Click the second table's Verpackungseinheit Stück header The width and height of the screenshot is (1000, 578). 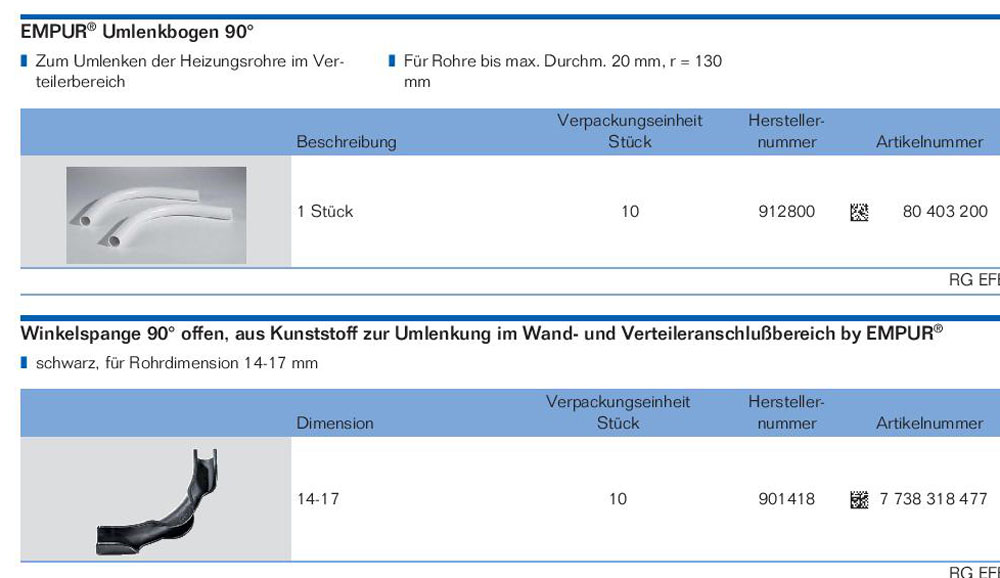click(618, 412)
